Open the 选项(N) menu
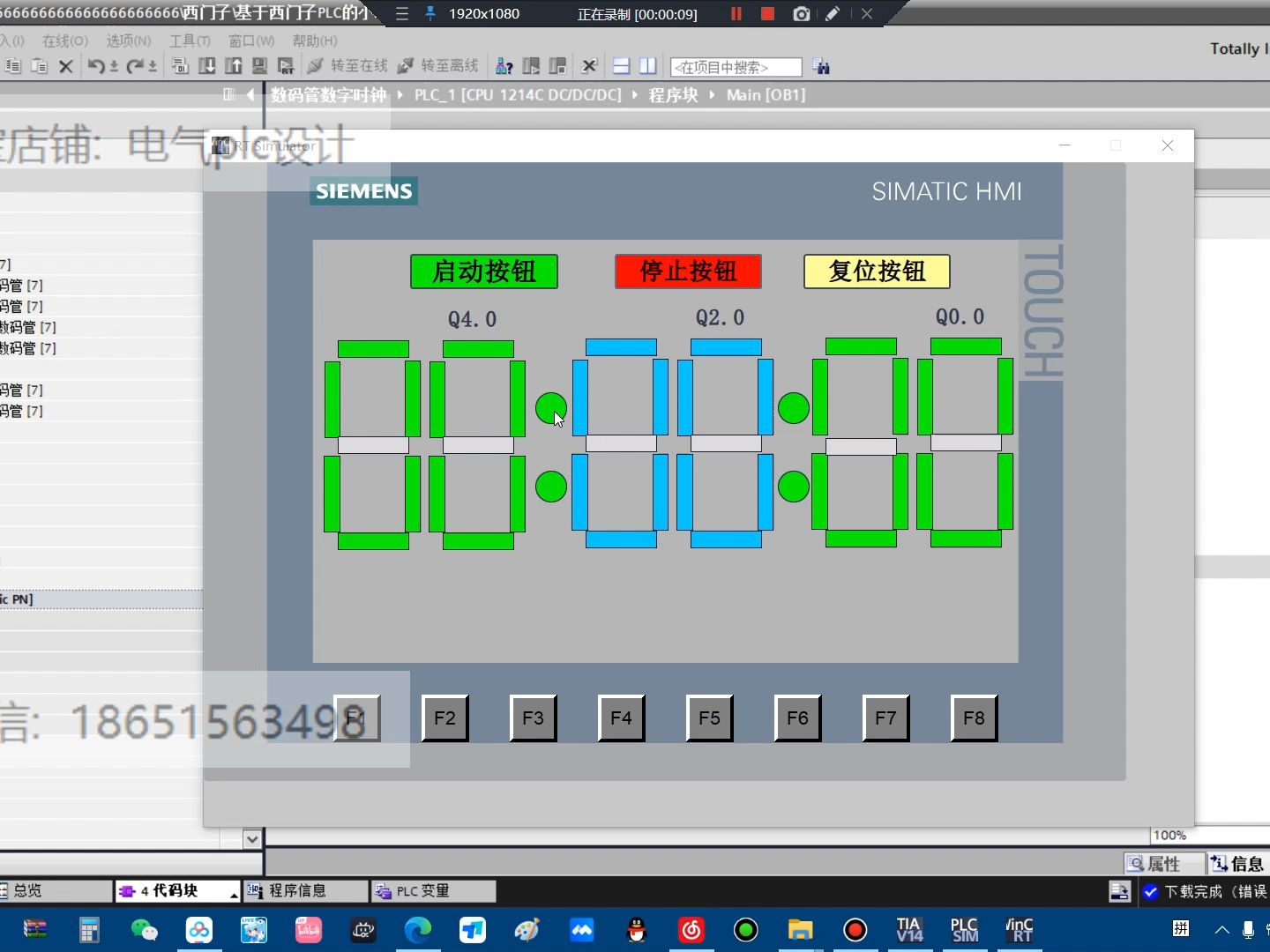This screenshot has width=1270, height=952. (x=129, y=41)
